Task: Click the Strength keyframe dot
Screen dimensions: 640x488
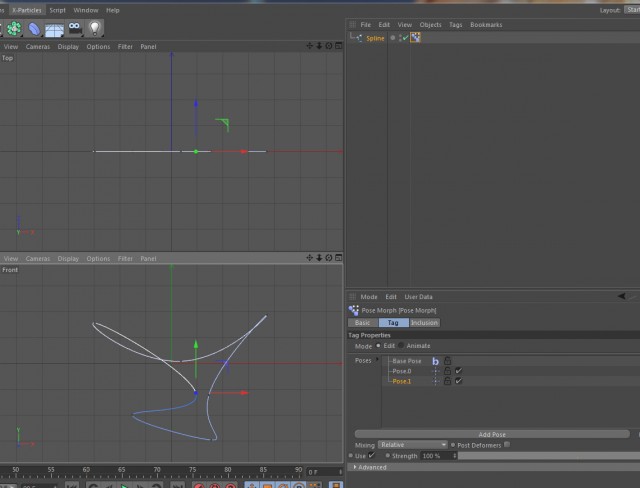Action: 387,455
